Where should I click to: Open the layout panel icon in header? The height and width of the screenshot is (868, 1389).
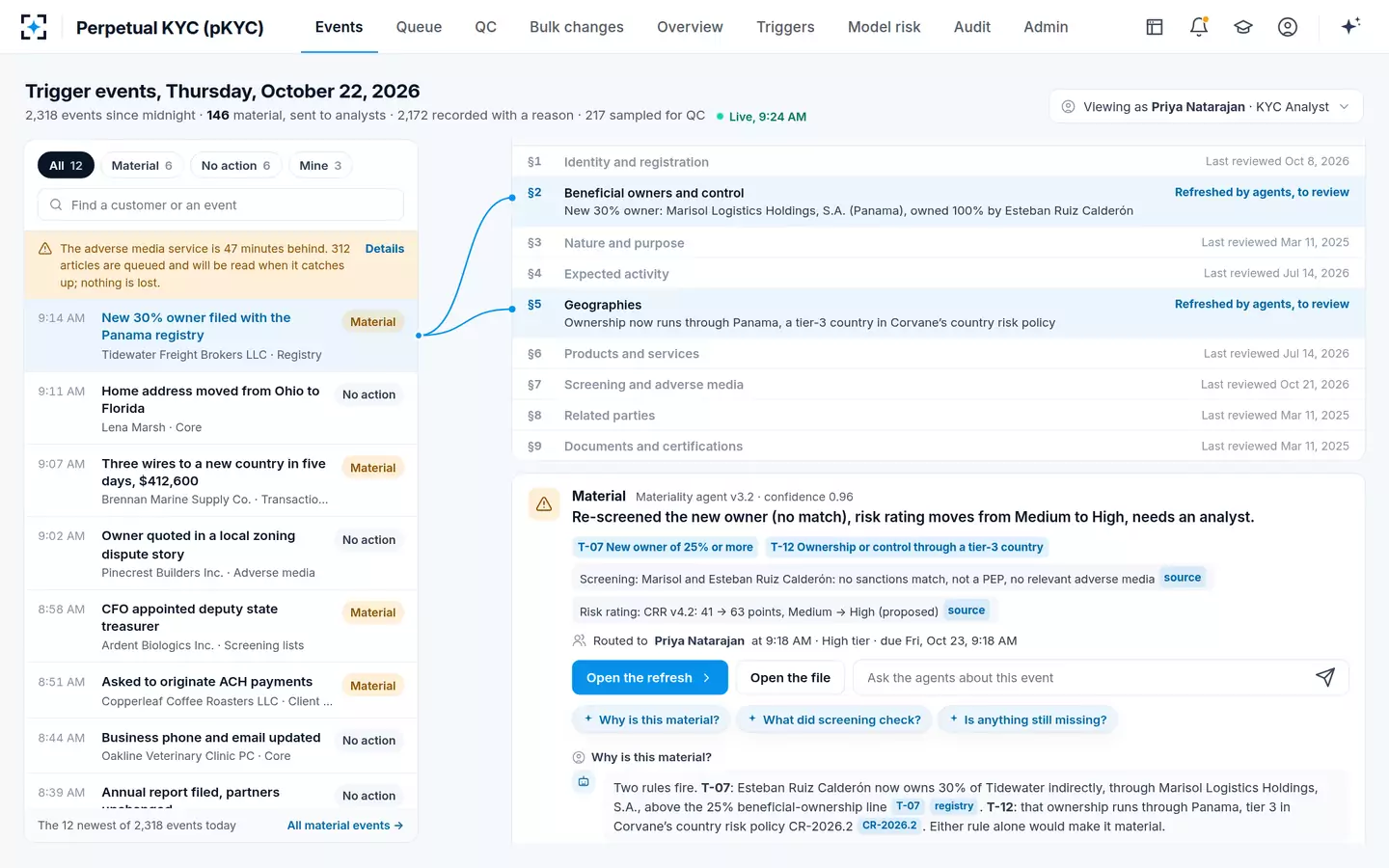coord(1155,27)
